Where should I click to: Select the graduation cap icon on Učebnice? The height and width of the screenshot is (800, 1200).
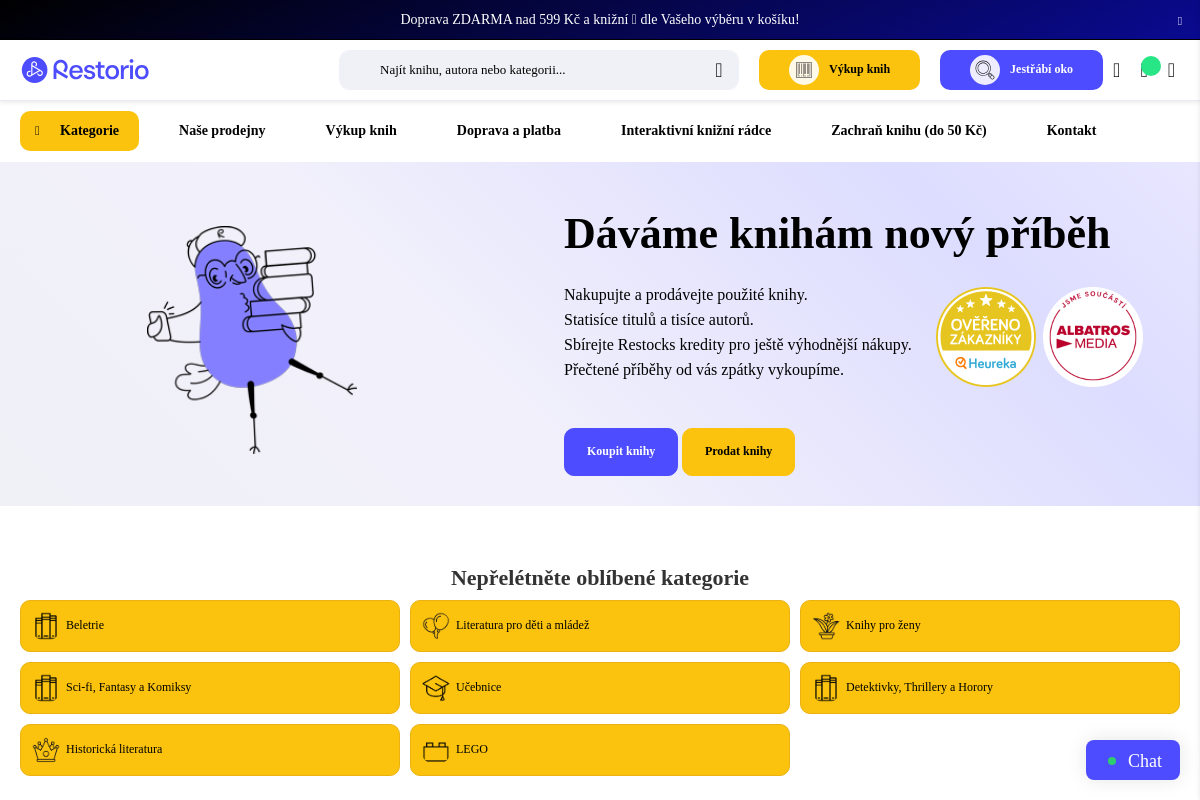[435, 687]
